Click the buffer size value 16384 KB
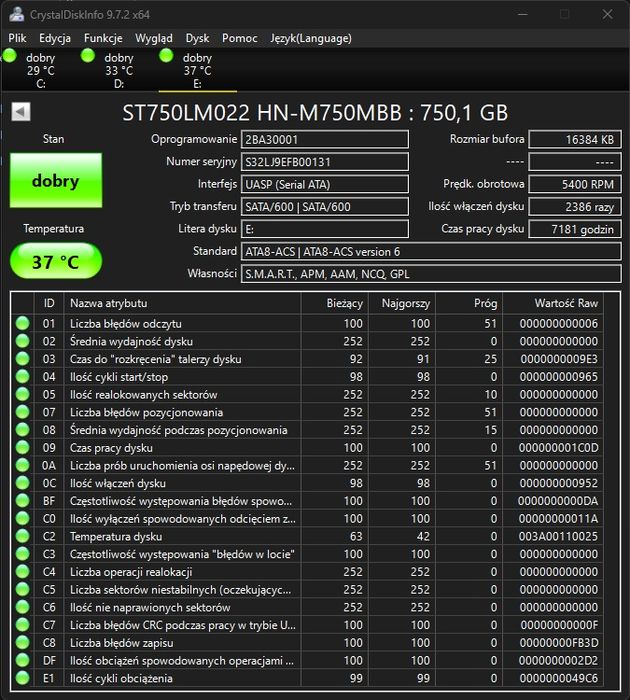This screenshot has height=700, width=630. 575,139
